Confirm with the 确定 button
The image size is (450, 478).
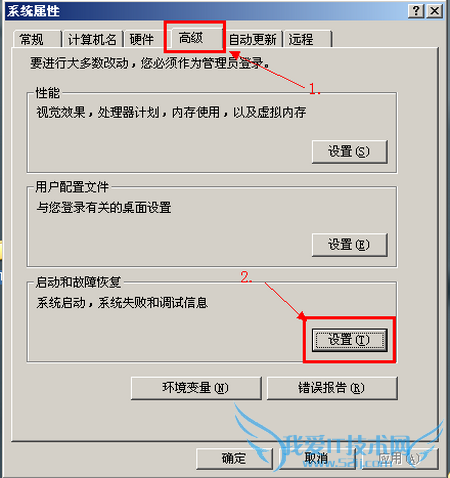(234, 459)
